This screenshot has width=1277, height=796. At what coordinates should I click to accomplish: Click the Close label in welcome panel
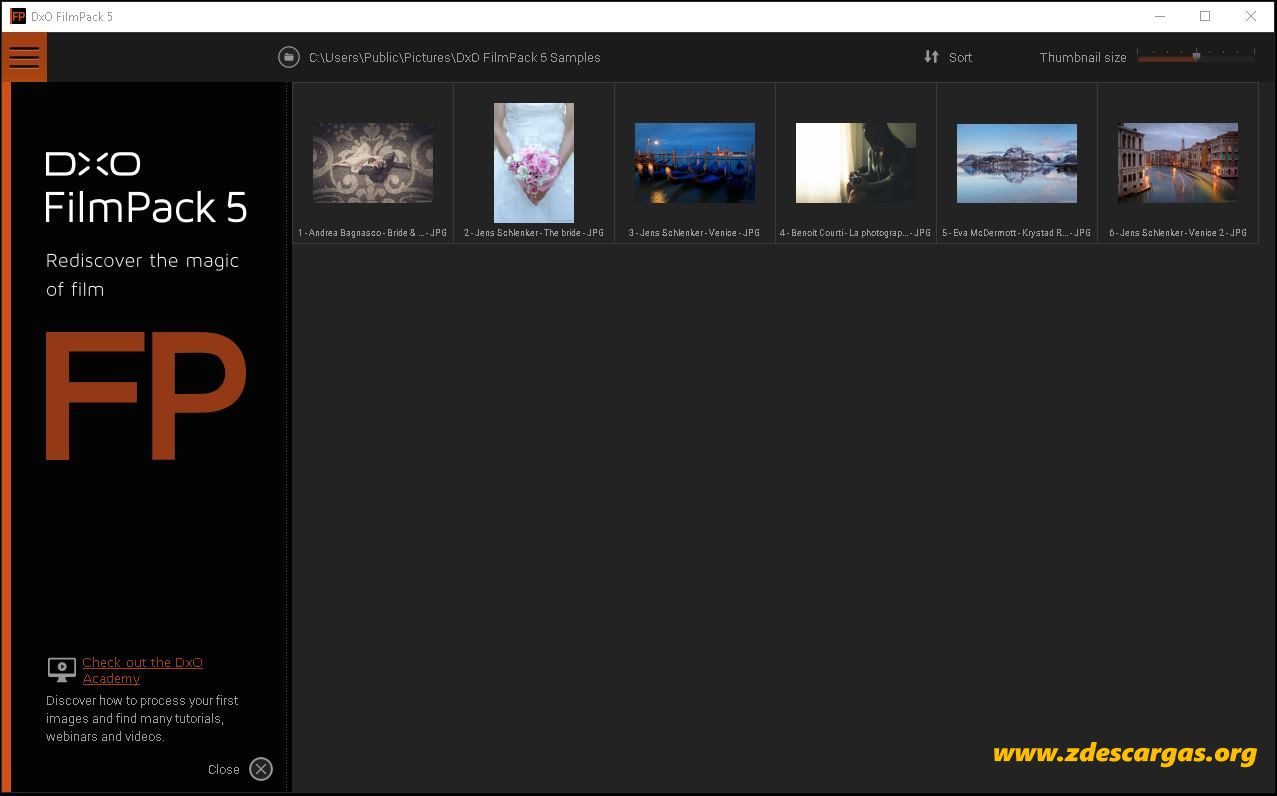click(223, 769)
